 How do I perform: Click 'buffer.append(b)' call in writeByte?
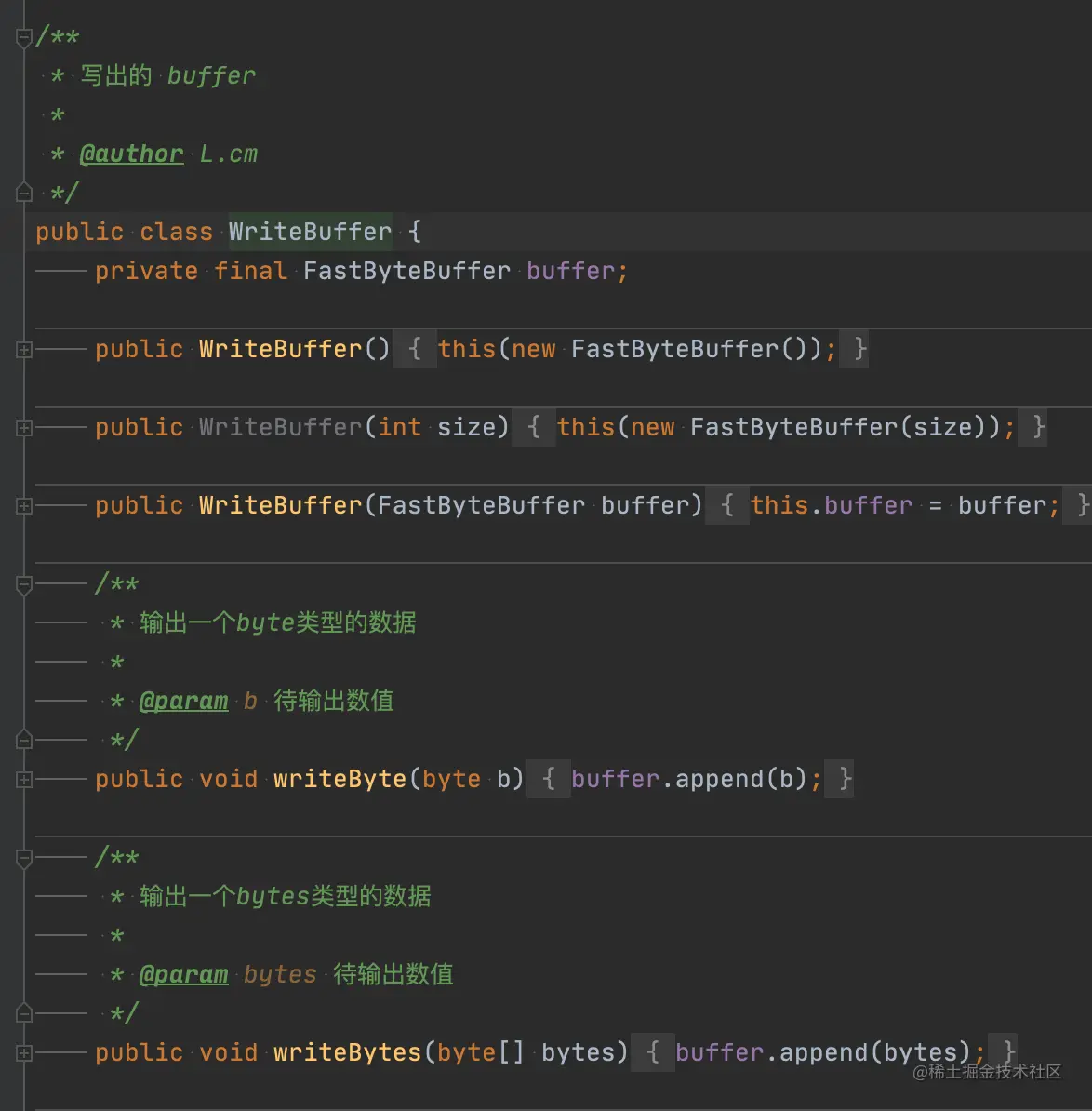(689, 779)
